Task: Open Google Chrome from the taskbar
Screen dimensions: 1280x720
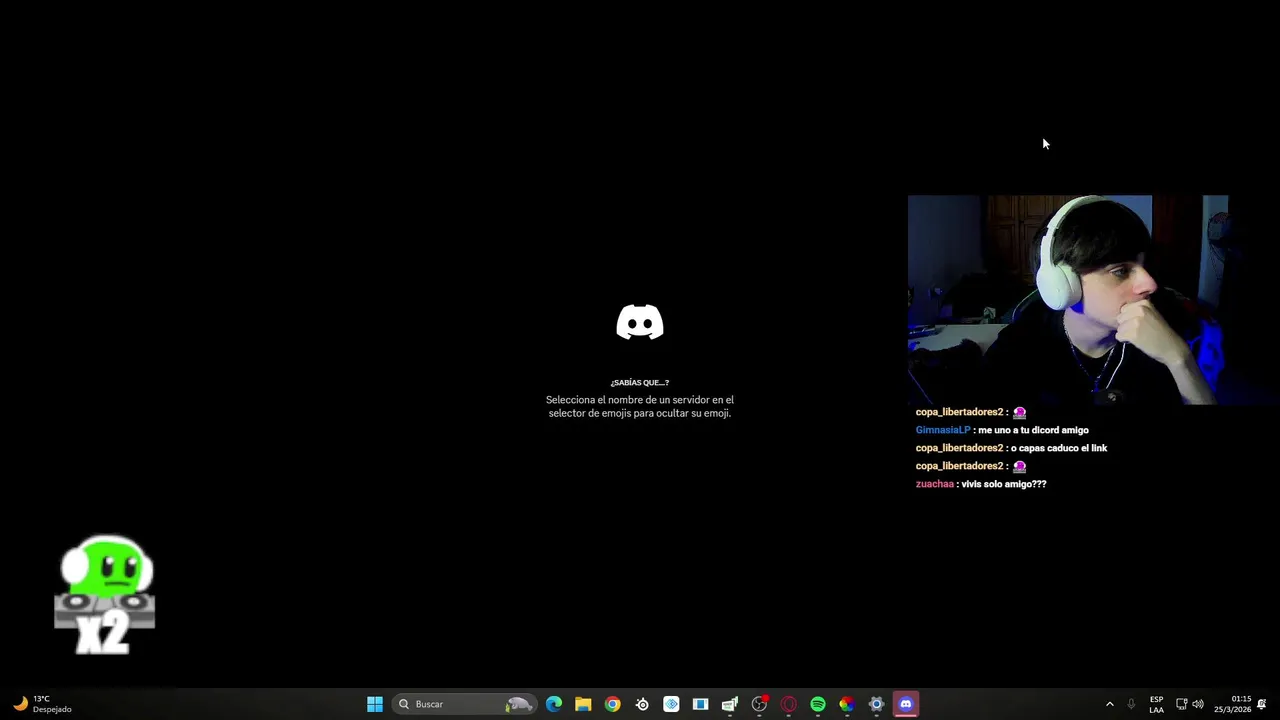Action: pyautogui.click(x=612, y=704)
